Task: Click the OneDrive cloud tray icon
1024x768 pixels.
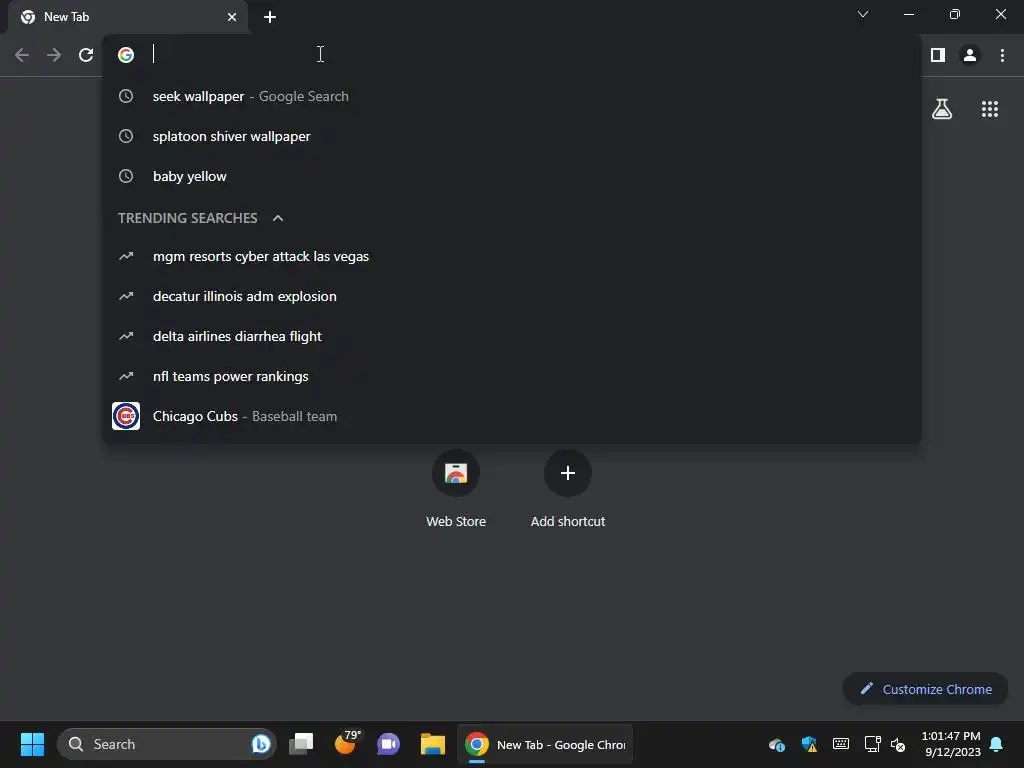Action: tap(776, 744)
